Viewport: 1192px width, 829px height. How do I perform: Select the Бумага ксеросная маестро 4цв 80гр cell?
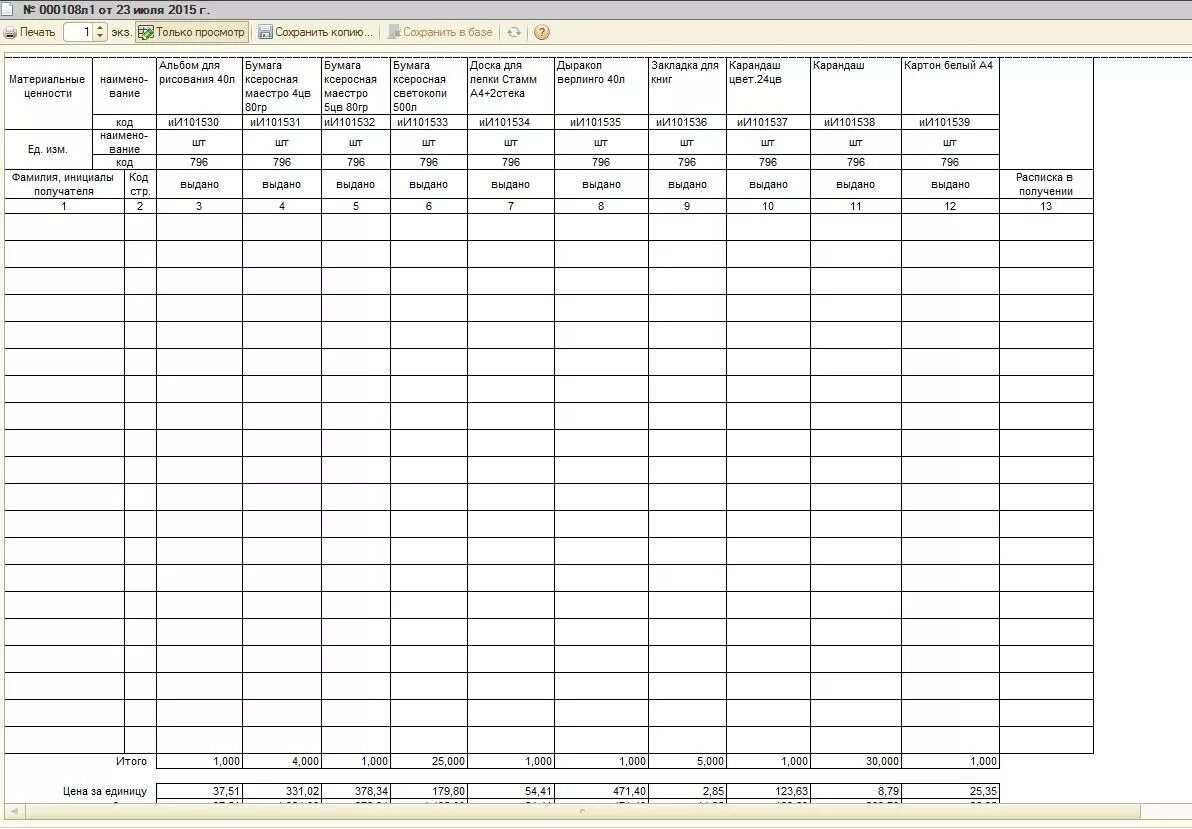282,86
